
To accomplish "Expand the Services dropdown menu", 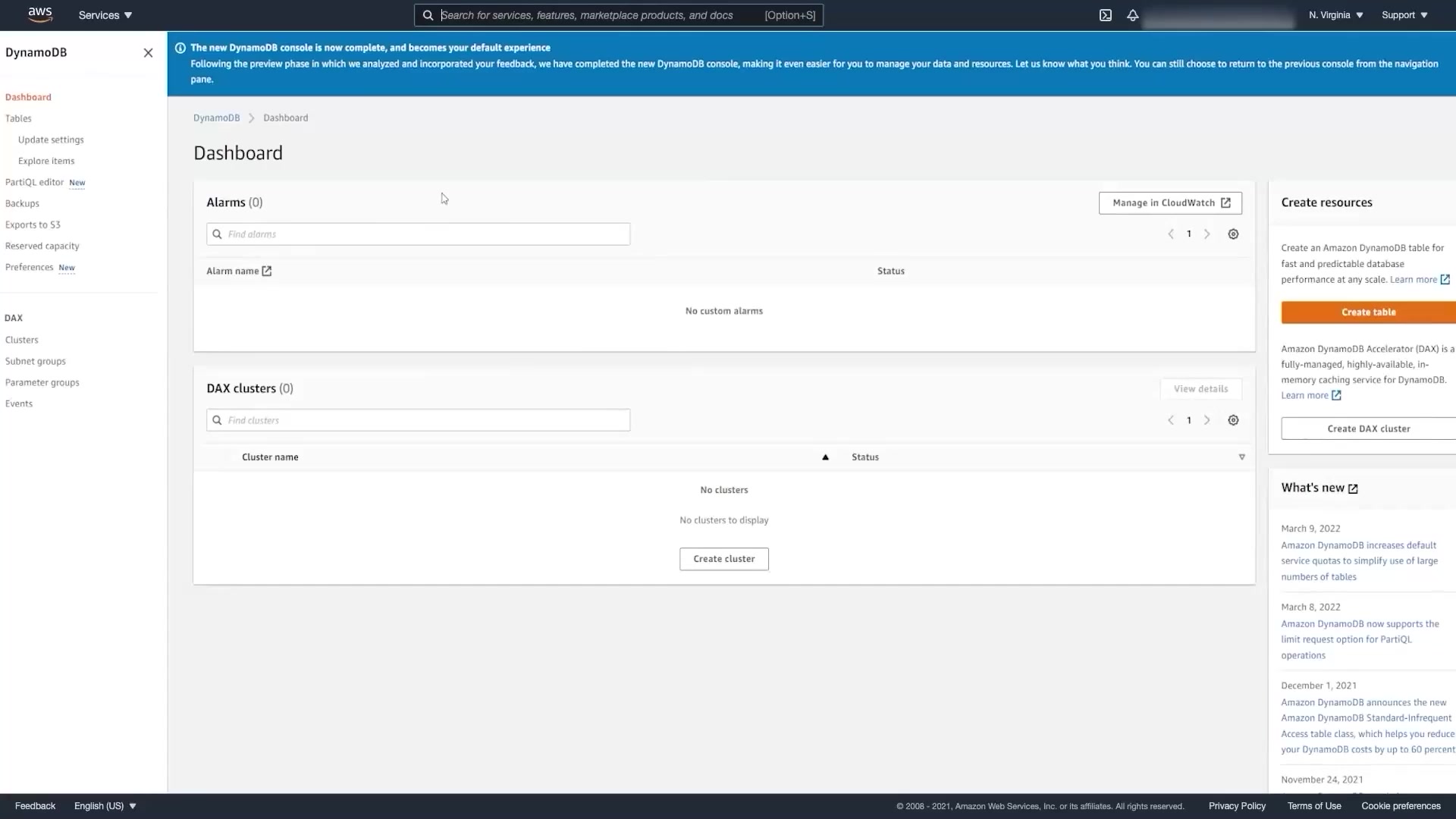I will [105, 15].
